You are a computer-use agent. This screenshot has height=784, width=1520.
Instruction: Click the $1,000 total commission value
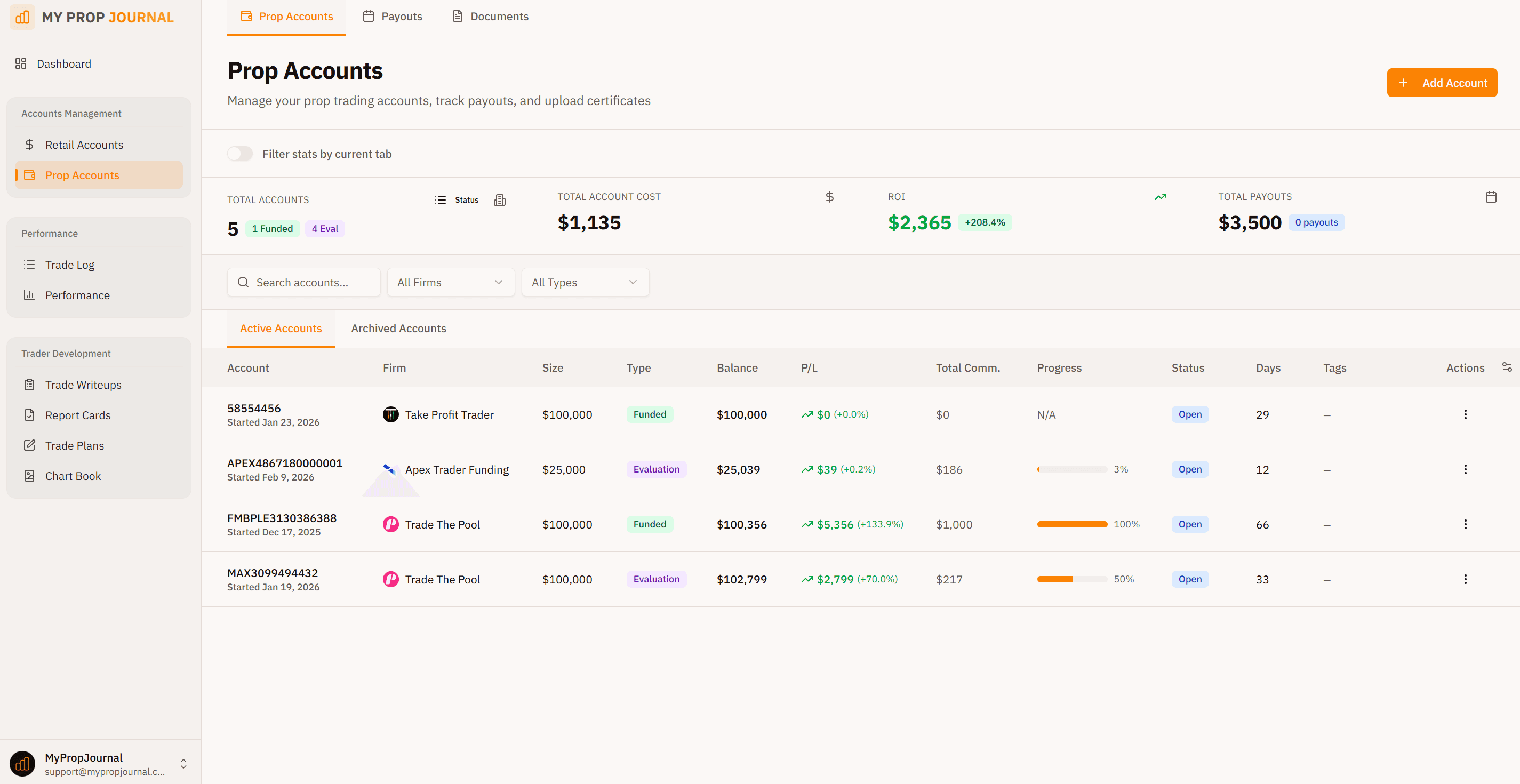(x=954, y=524)
